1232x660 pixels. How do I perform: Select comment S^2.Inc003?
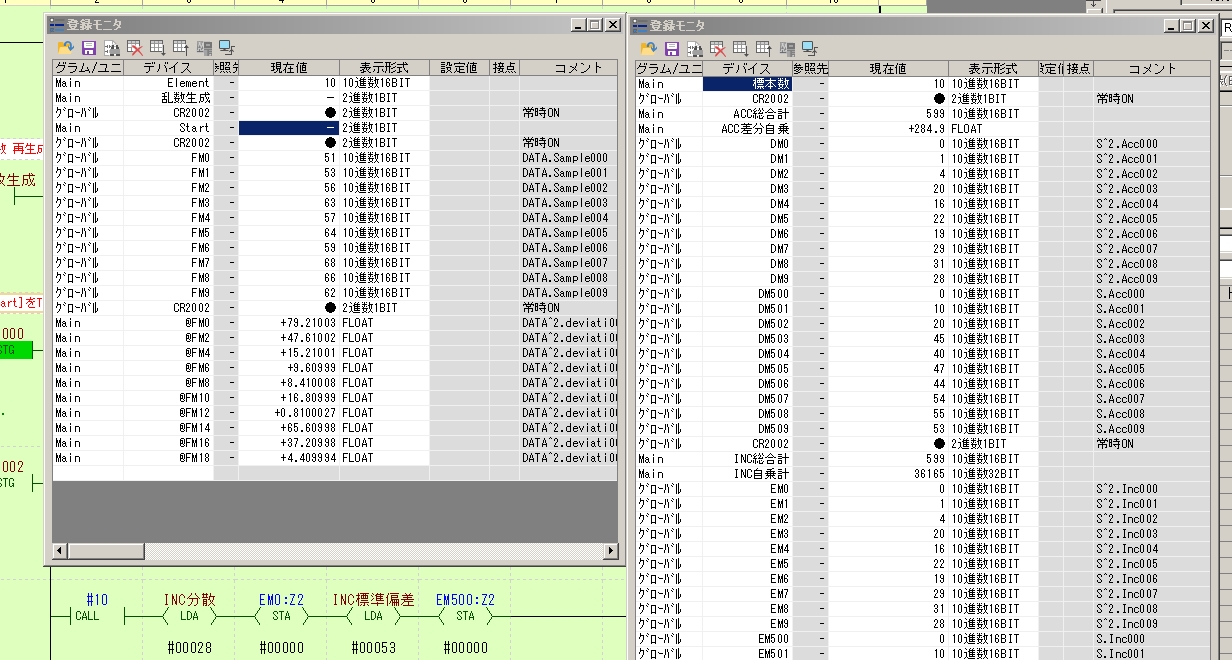1126,534
